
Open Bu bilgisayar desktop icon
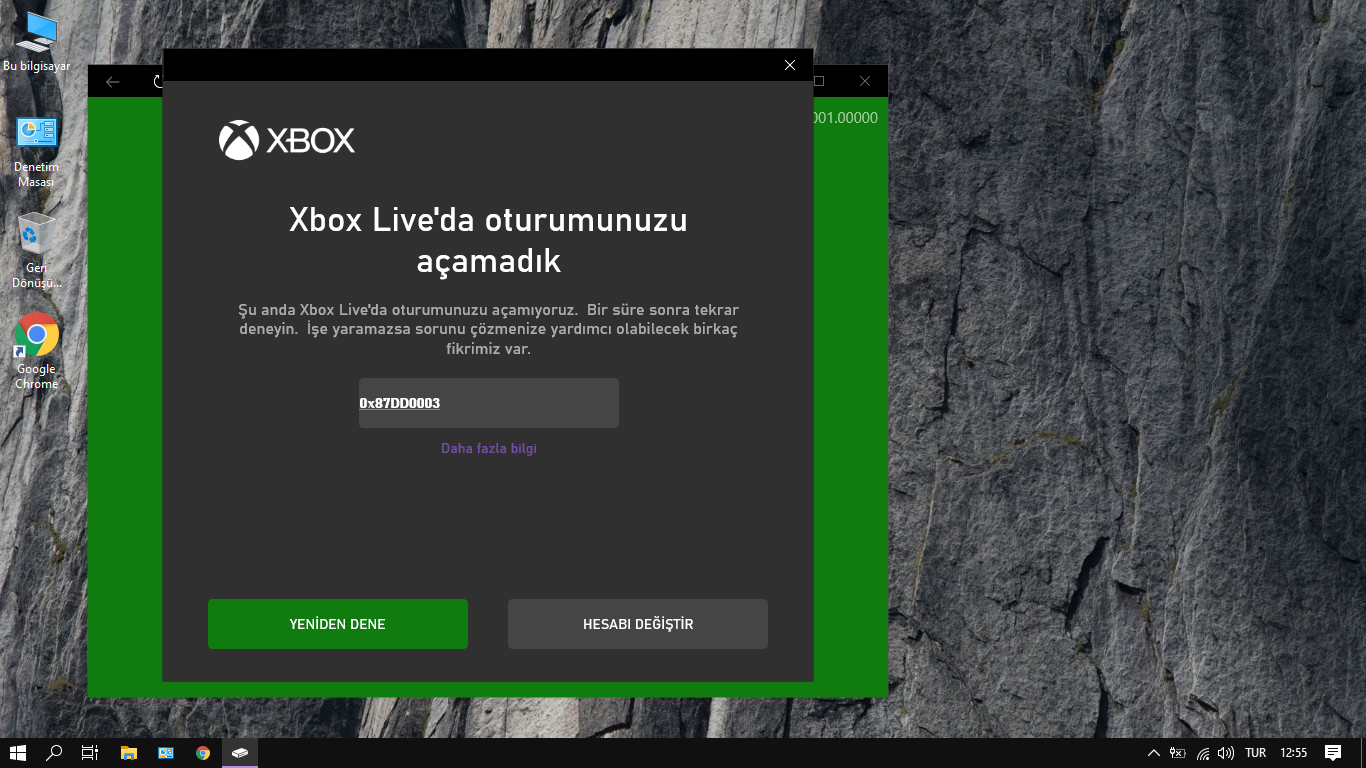coord(37,42)
